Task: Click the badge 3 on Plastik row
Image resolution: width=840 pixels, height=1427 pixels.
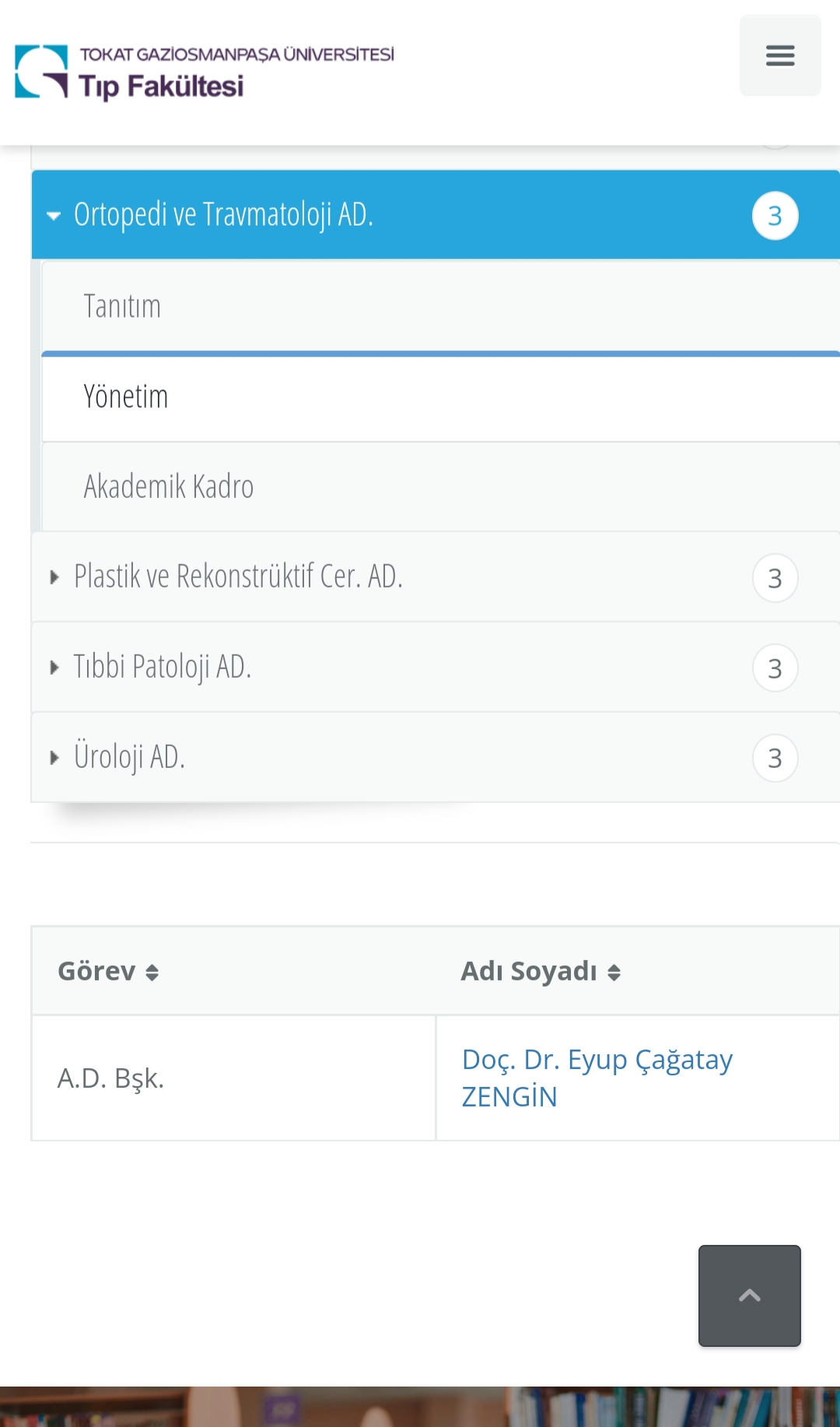Action: tap(775, 577)
